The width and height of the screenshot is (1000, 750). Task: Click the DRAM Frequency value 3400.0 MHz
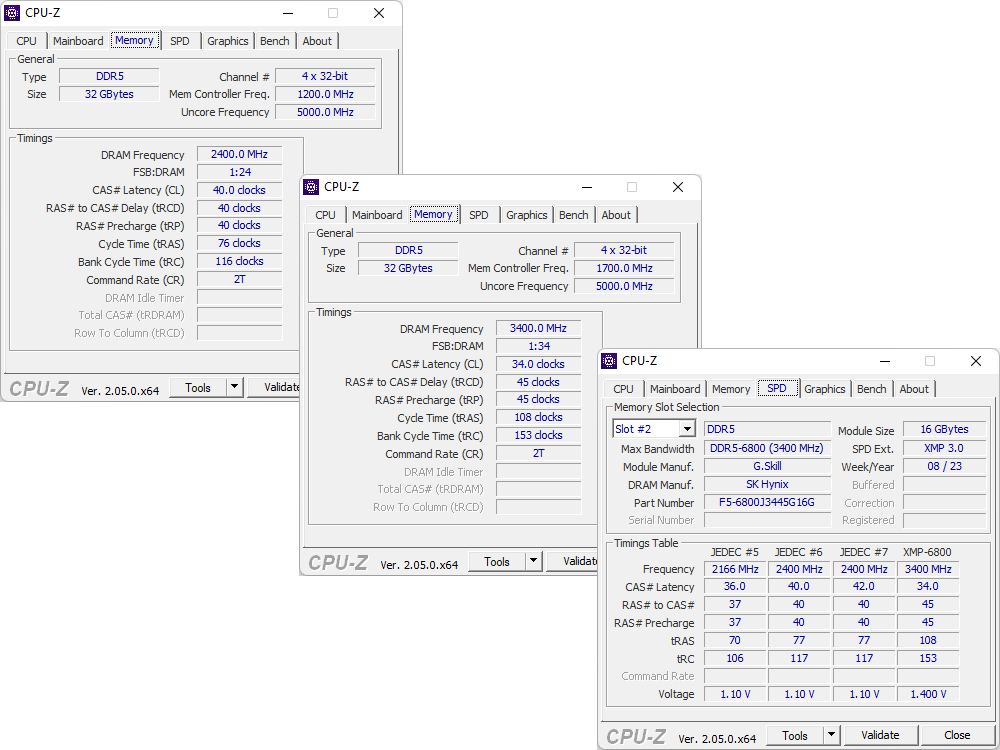point(538,328)
